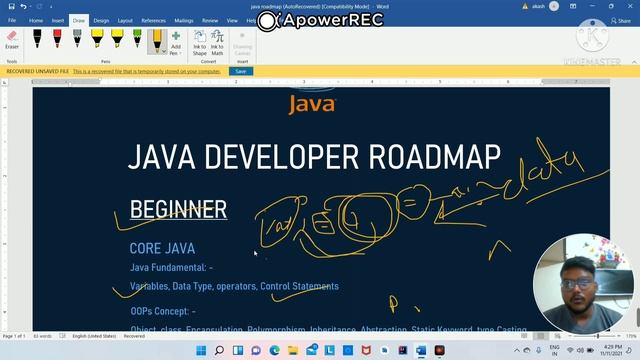Open the Mailings tab
The width and height of the screenshot is (640, 360).
(x=184, y=20)
